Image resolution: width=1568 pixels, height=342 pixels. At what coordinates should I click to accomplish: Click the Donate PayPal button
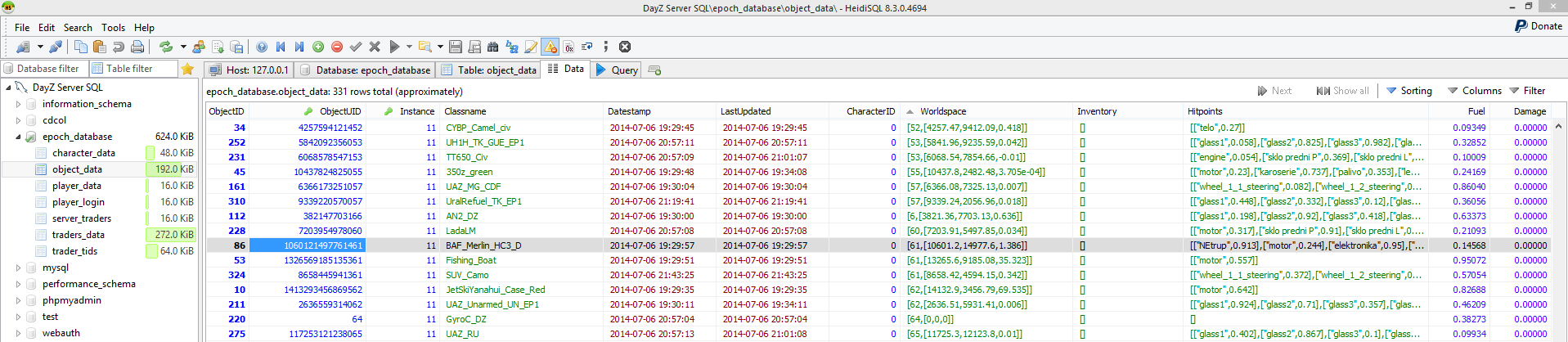pos(1538,26)
